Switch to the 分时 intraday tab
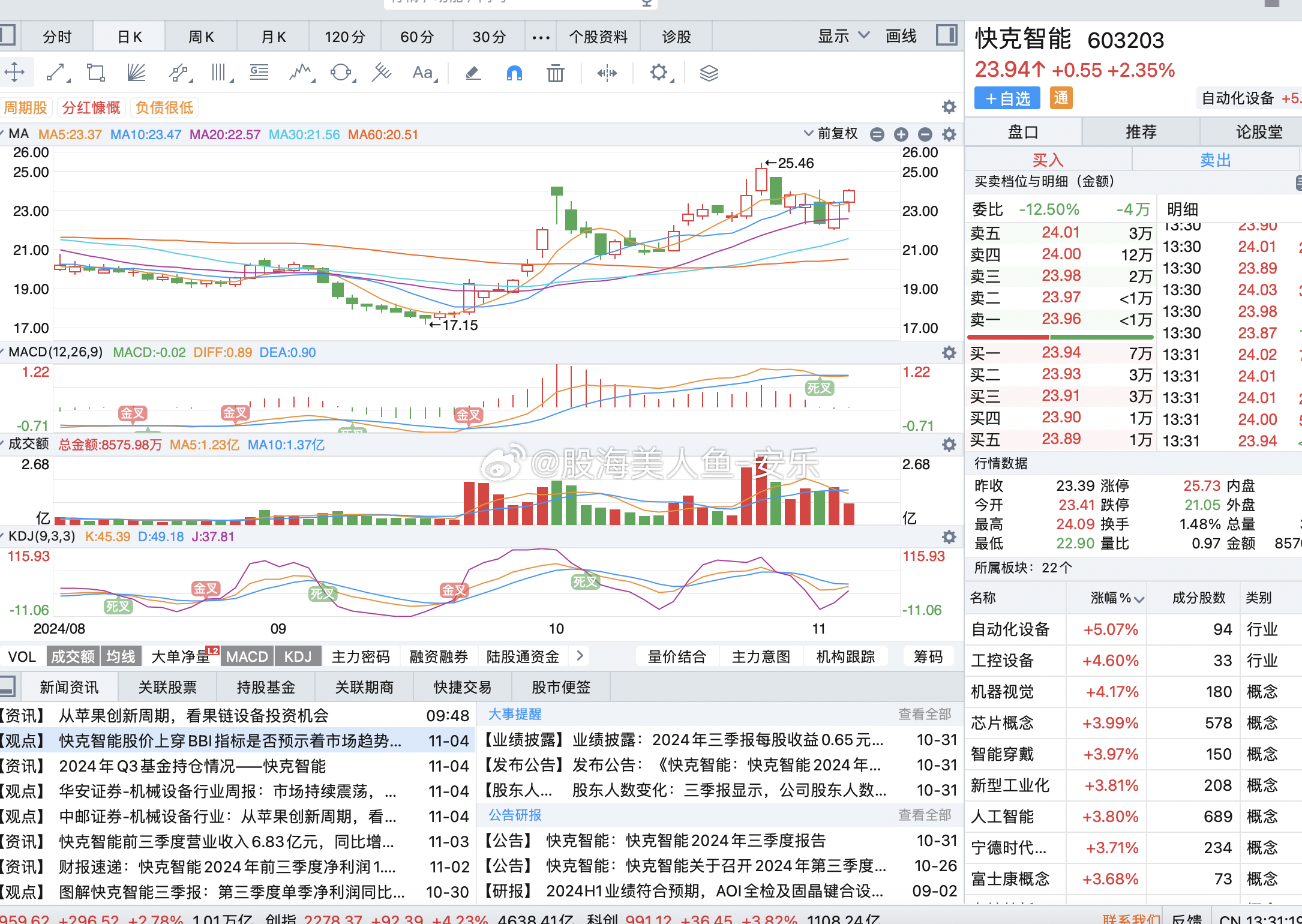The height and width of the screenshot is (924, 1302). (57, 37)
